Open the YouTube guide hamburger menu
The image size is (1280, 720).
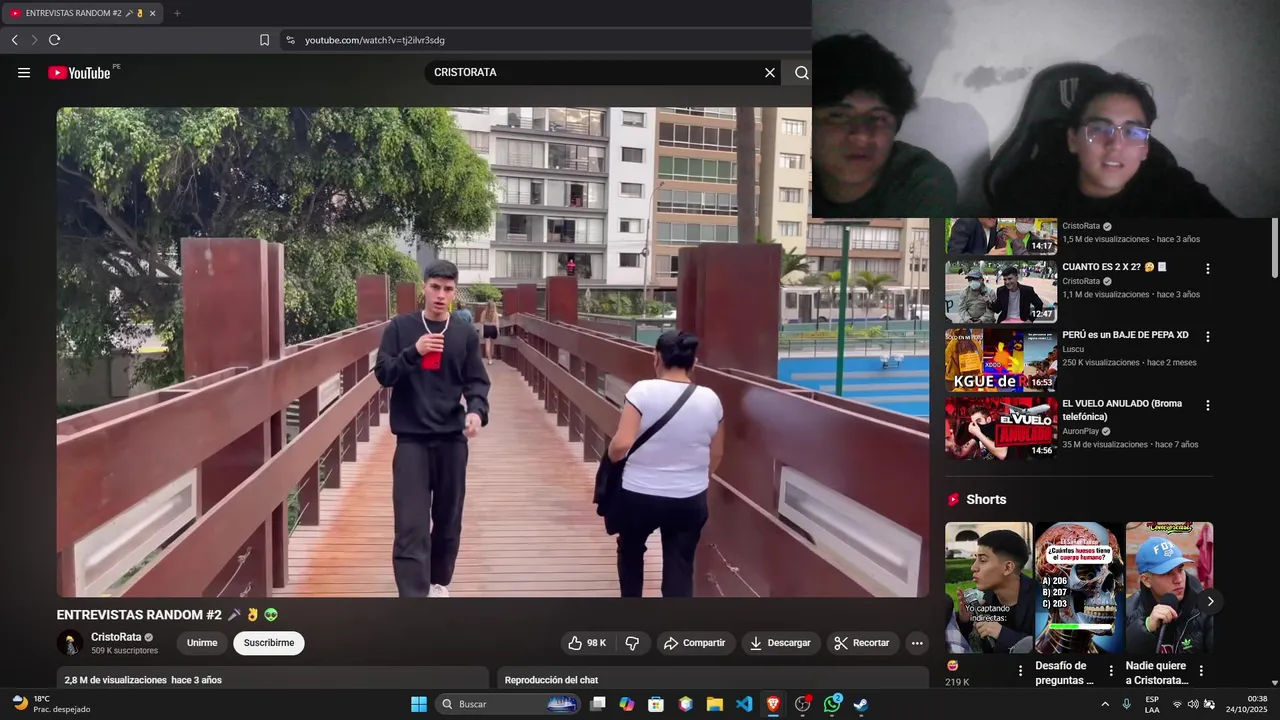click(x=24, y=72)
